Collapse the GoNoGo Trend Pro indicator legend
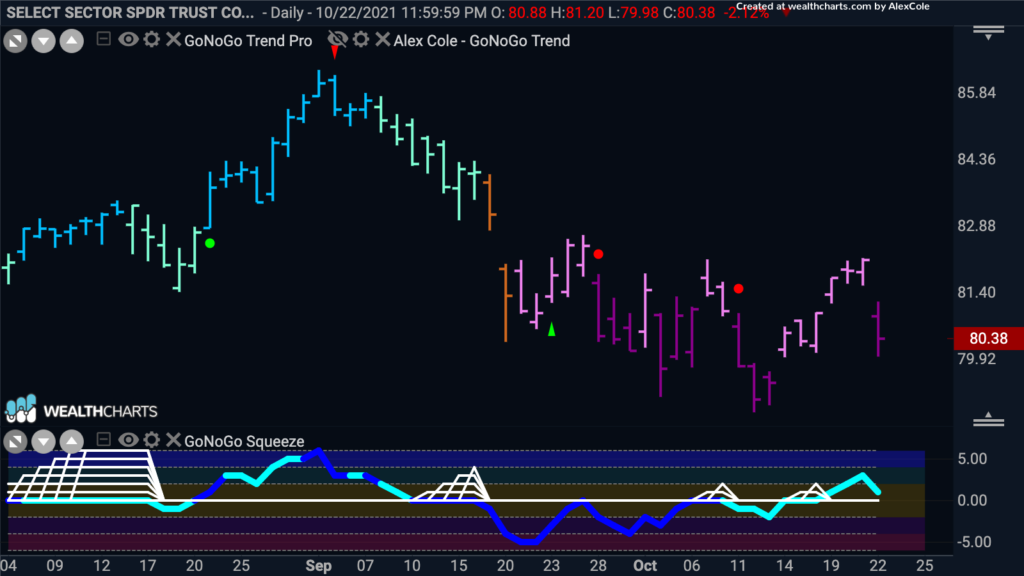1024x576 pixels. [103, 39]
